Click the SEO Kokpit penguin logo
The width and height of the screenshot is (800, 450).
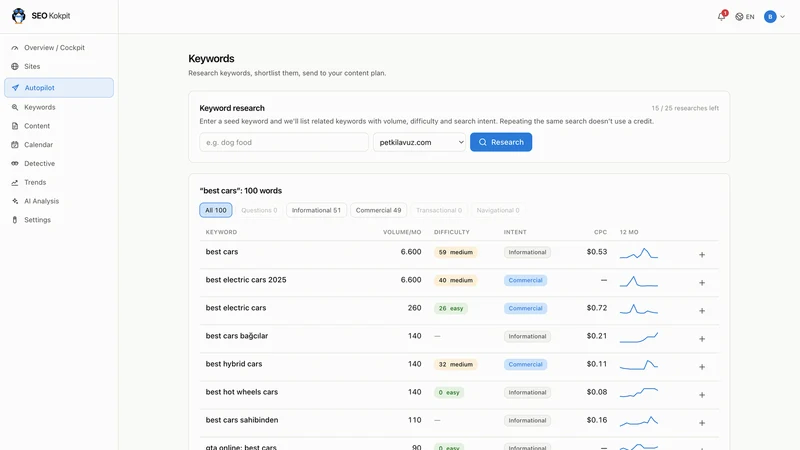coord(19,16)
